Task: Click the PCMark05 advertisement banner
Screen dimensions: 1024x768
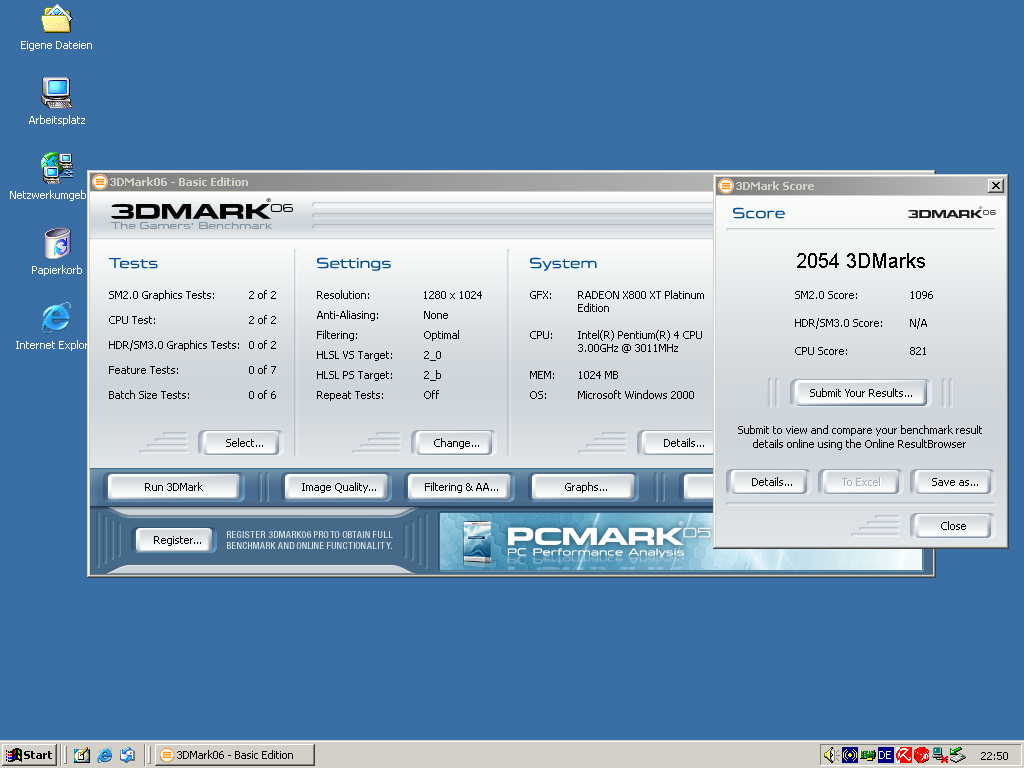Action: pyautogui.click(x=576, y=541)
